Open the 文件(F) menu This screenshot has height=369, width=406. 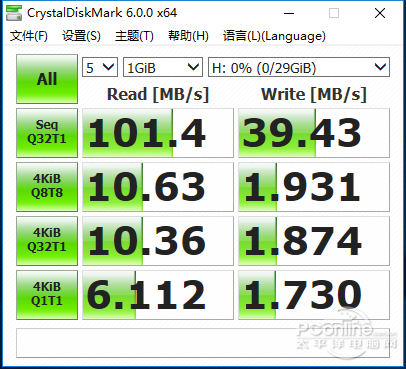(x=29, y=36)
